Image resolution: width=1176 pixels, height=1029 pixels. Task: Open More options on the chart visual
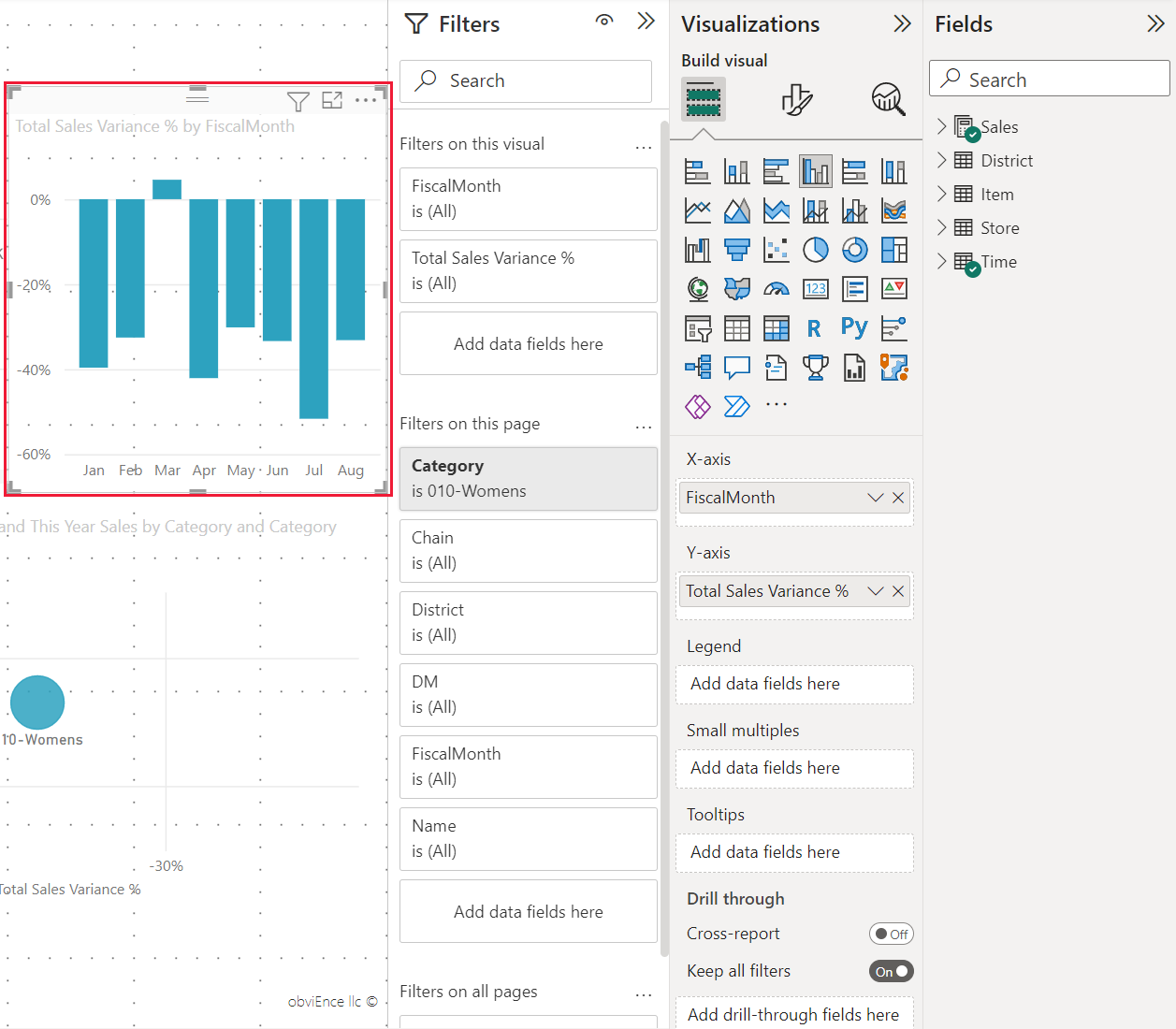[x=366, y=100]
